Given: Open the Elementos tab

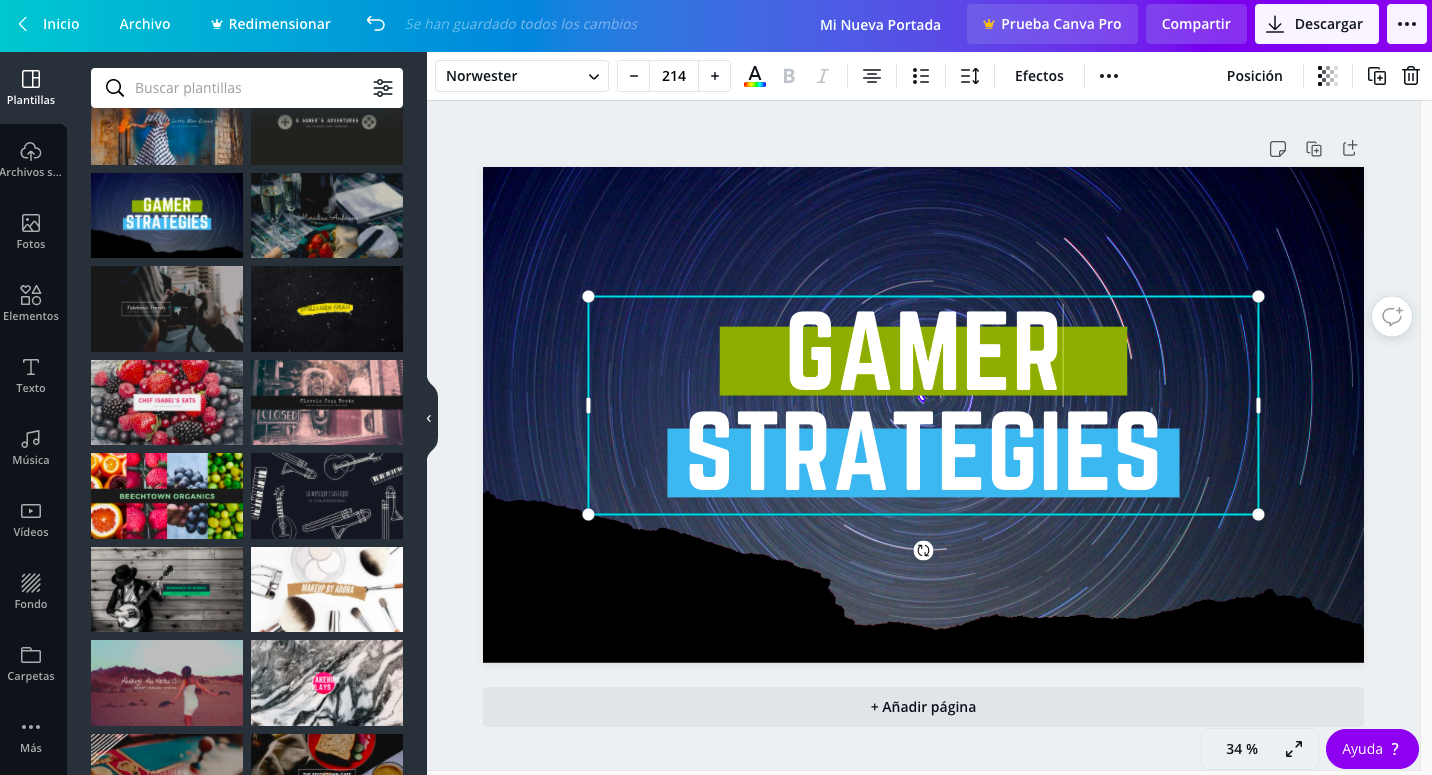Looking at the screenshot, I should click(x=31, y=304).
